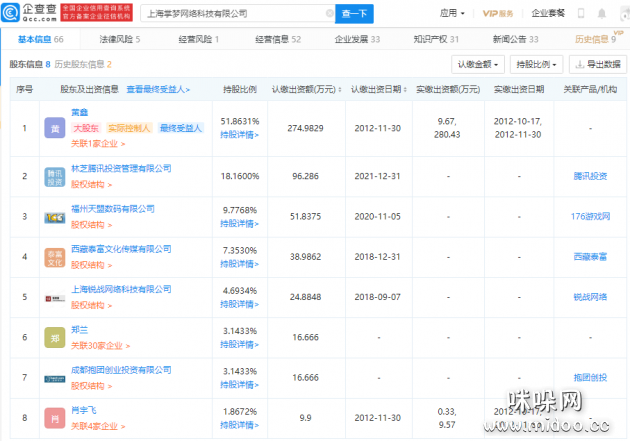630x441 pixels.
Task: Open 福州天盟数码有限公司 link
Action: click(x=113, y=209)
